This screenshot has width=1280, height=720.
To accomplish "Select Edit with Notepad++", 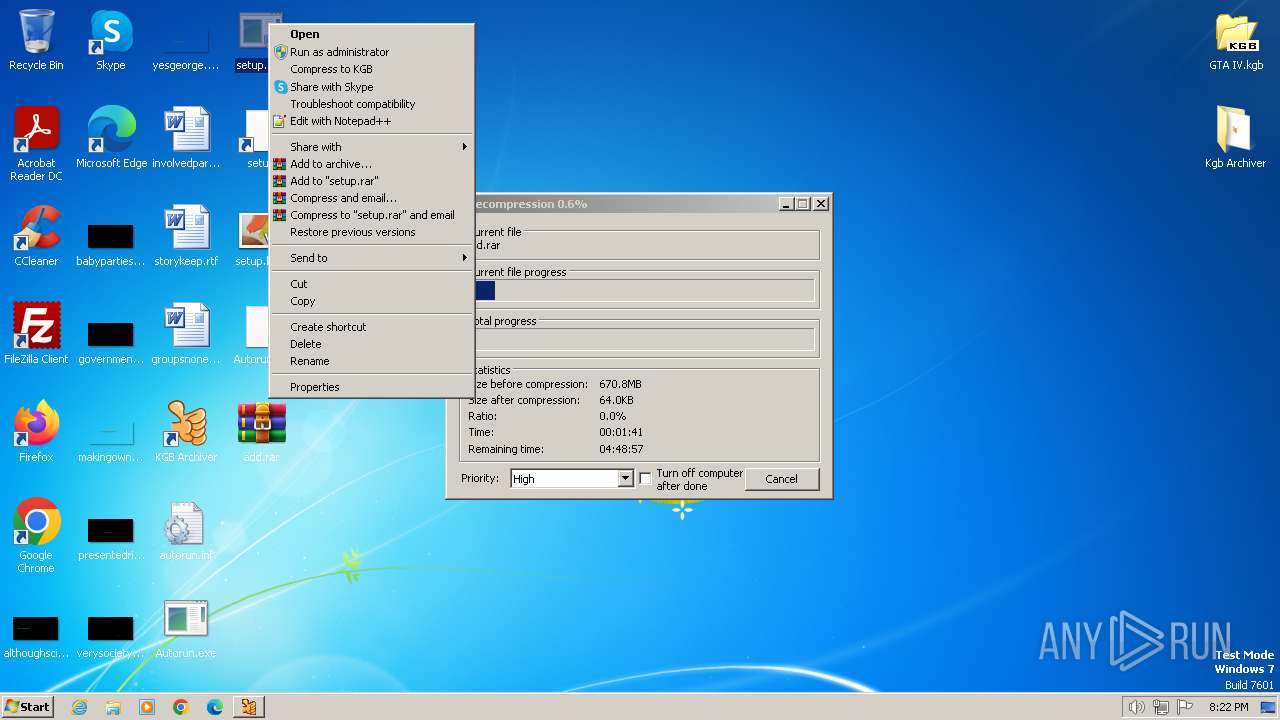I will pyautogui.click(x=372, y=121).
